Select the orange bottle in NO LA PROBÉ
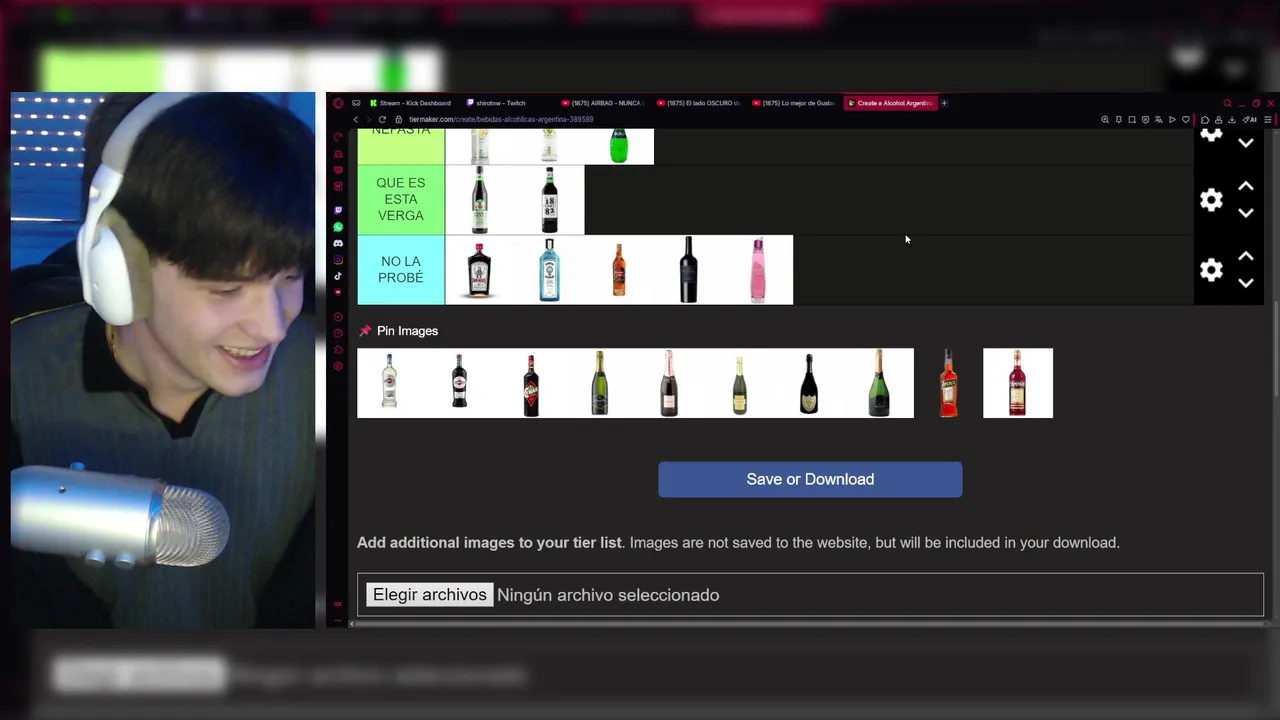The width and height of the screenshot is (1280, 720). (x=619, y=270)
